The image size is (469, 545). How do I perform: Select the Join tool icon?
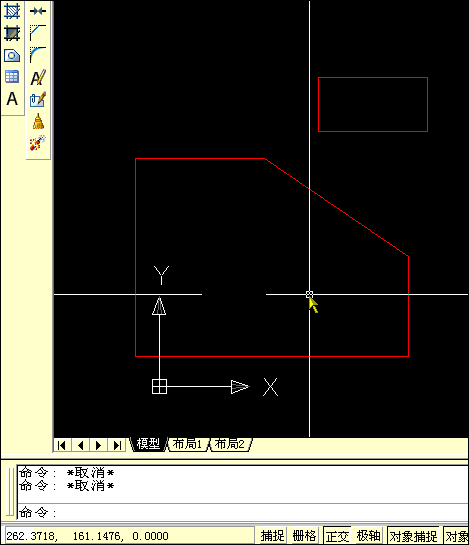38,11
